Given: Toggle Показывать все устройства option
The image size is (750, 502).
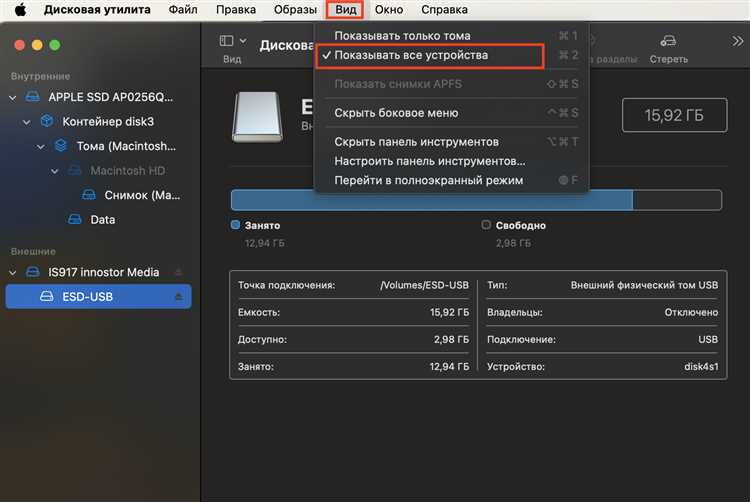Looking at the screenshot, I should coord(452,55).
